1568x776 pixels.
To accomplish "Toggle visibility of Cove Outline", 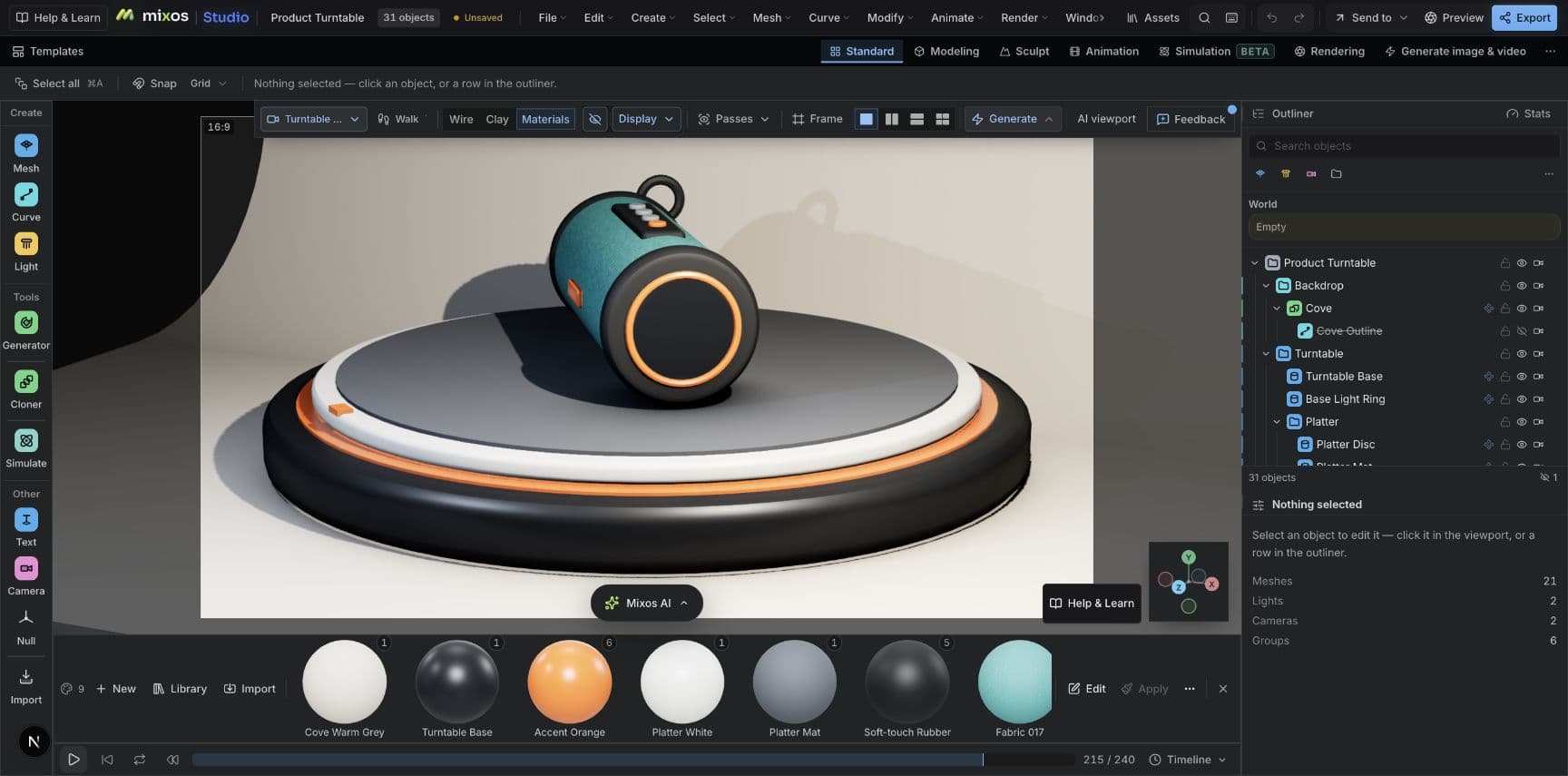I will pos(1522,331).
